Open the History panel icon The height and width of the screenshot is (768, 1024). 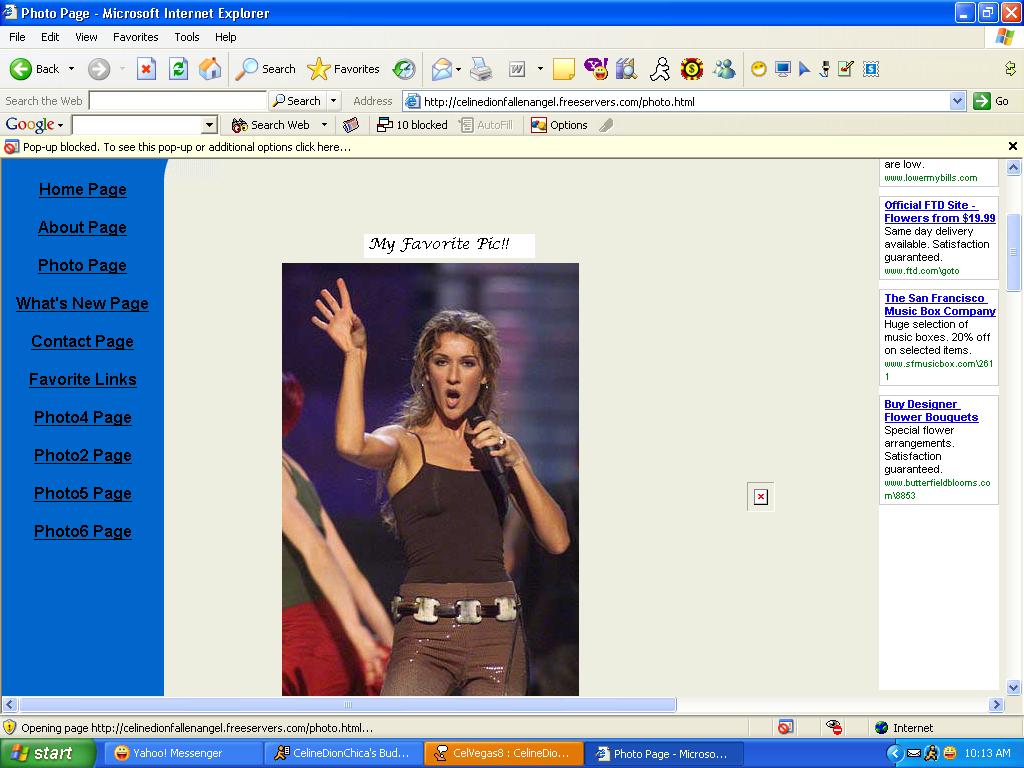click(x=404, y=69)
